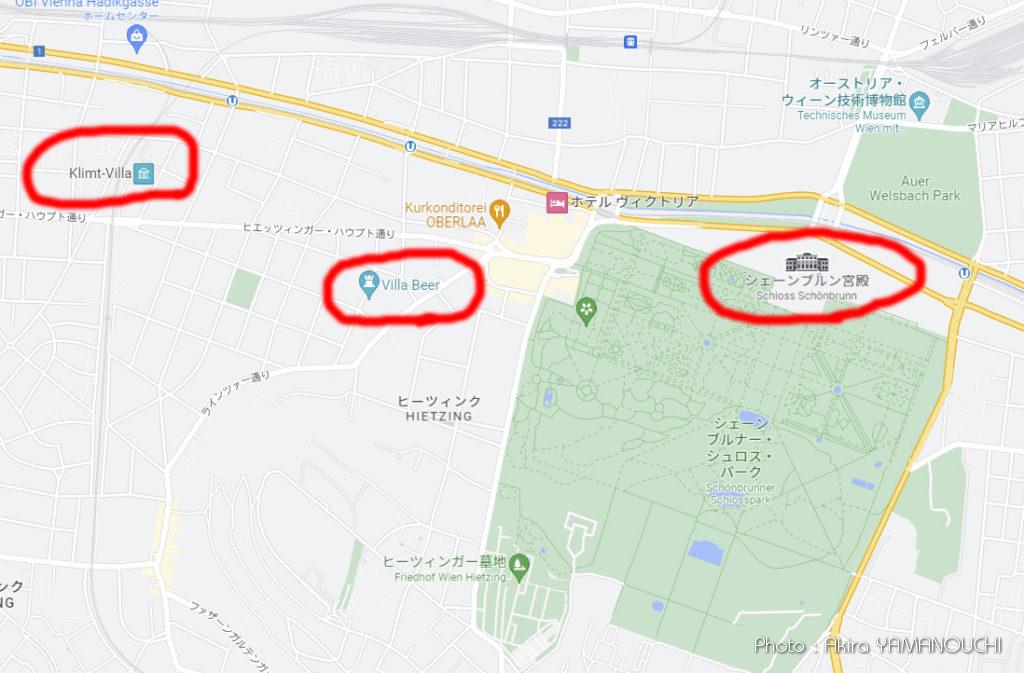Select the Villa Beer landmark pin
Image resolution: width=1024 pixels, height=673 pixels.
369,285
